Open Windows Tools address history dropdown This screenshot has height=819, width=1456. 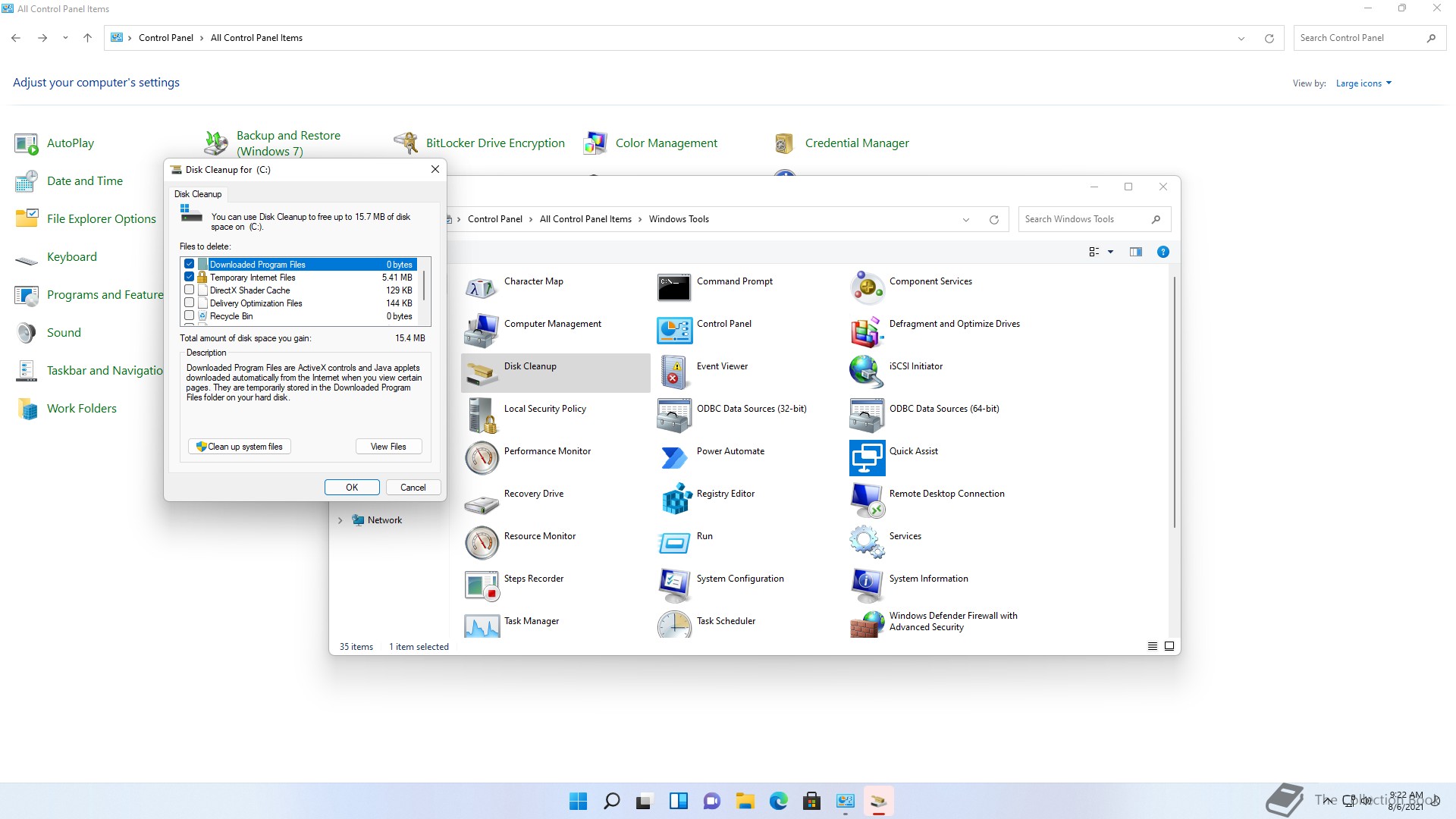[966, 220]
